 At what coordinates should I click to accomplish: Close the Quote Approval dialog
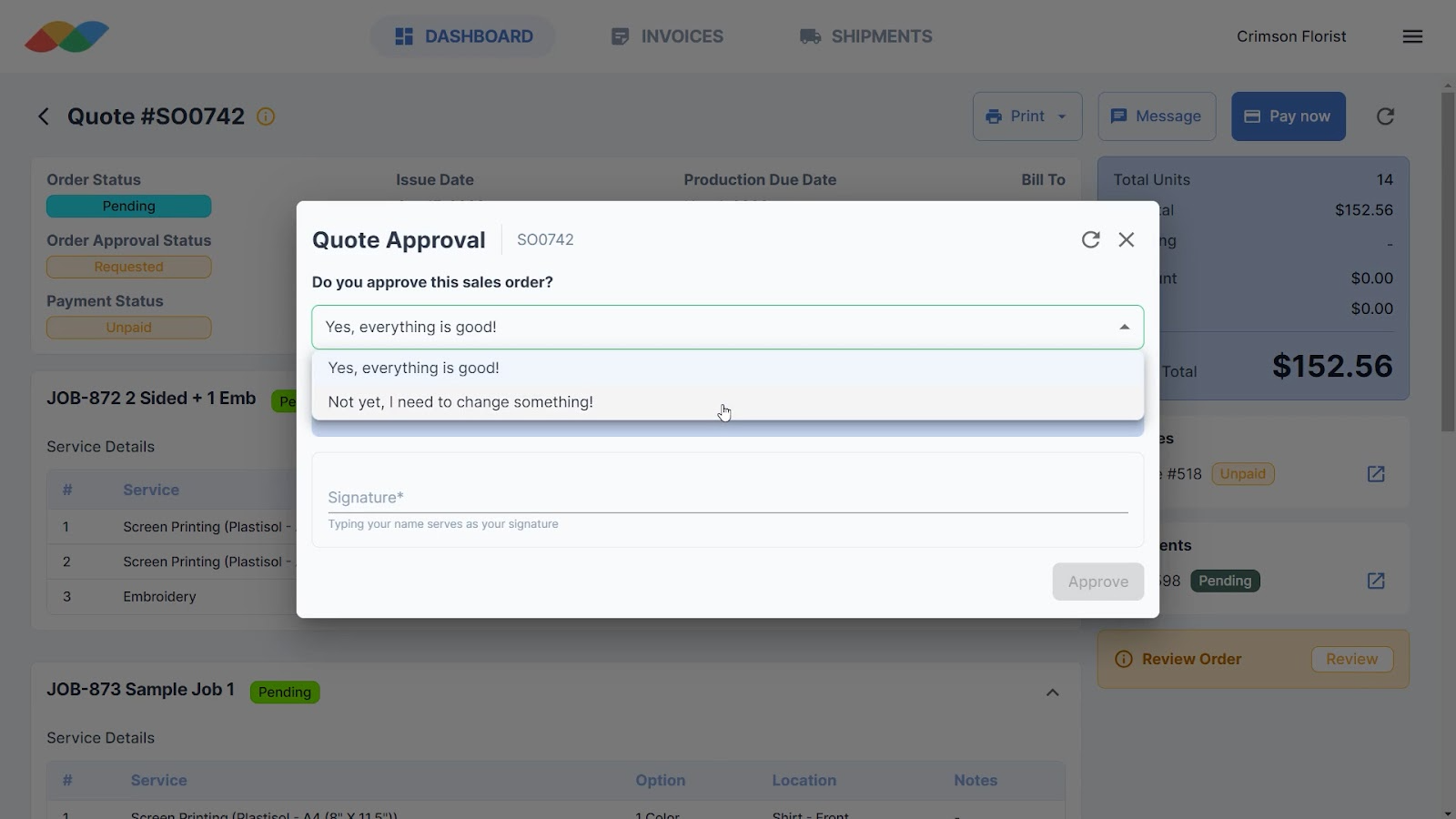[1127, 239]
